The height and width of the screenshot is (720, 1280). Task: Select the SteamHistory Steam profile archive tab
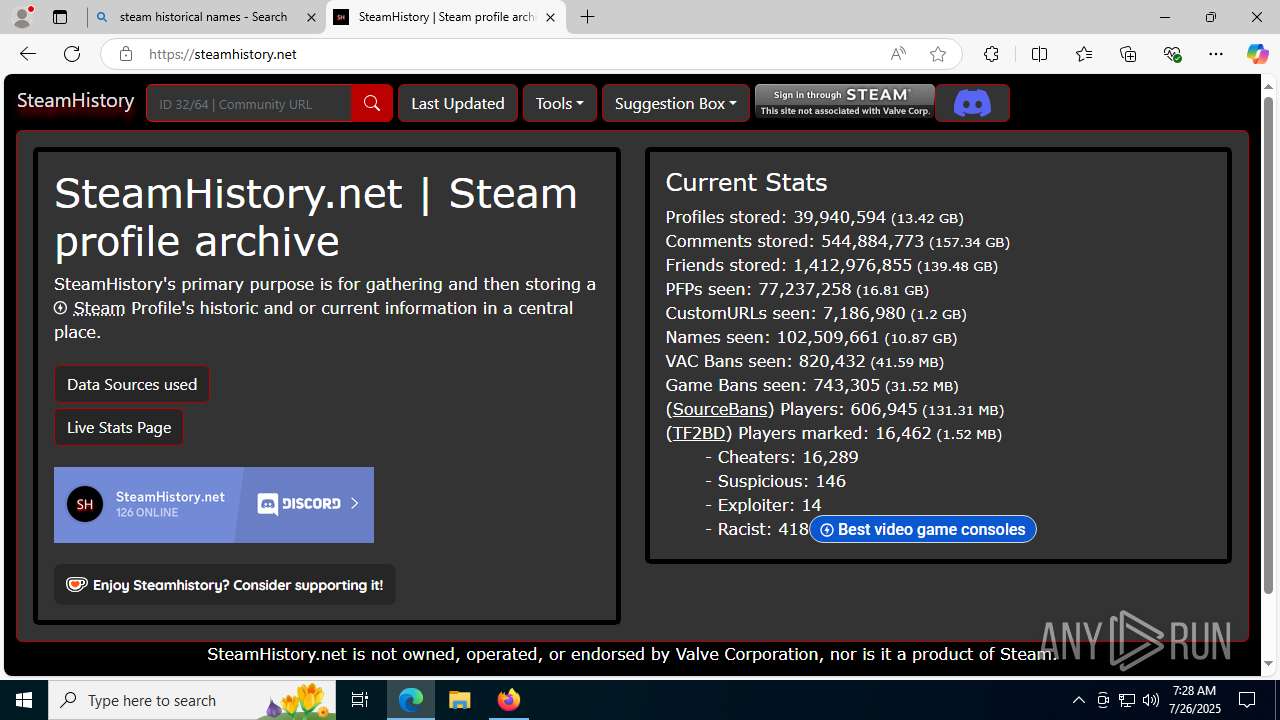tap(446, 17)
